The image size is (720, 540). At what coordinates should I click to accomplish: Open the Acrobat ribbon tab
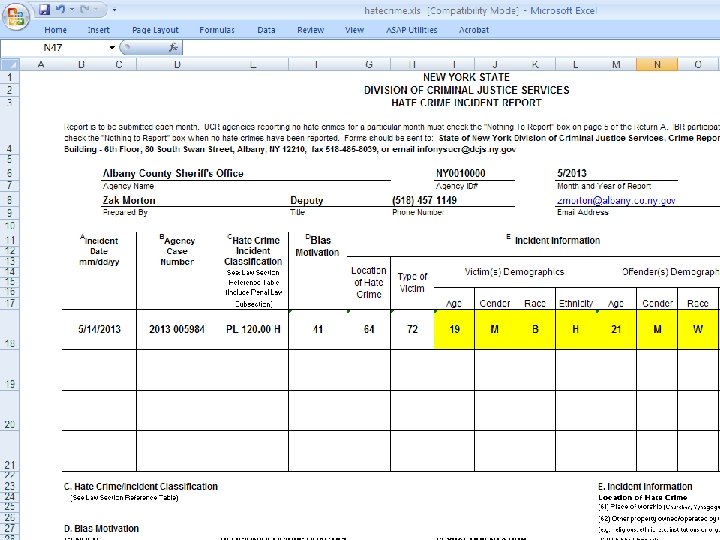click(x=474, y=30)
